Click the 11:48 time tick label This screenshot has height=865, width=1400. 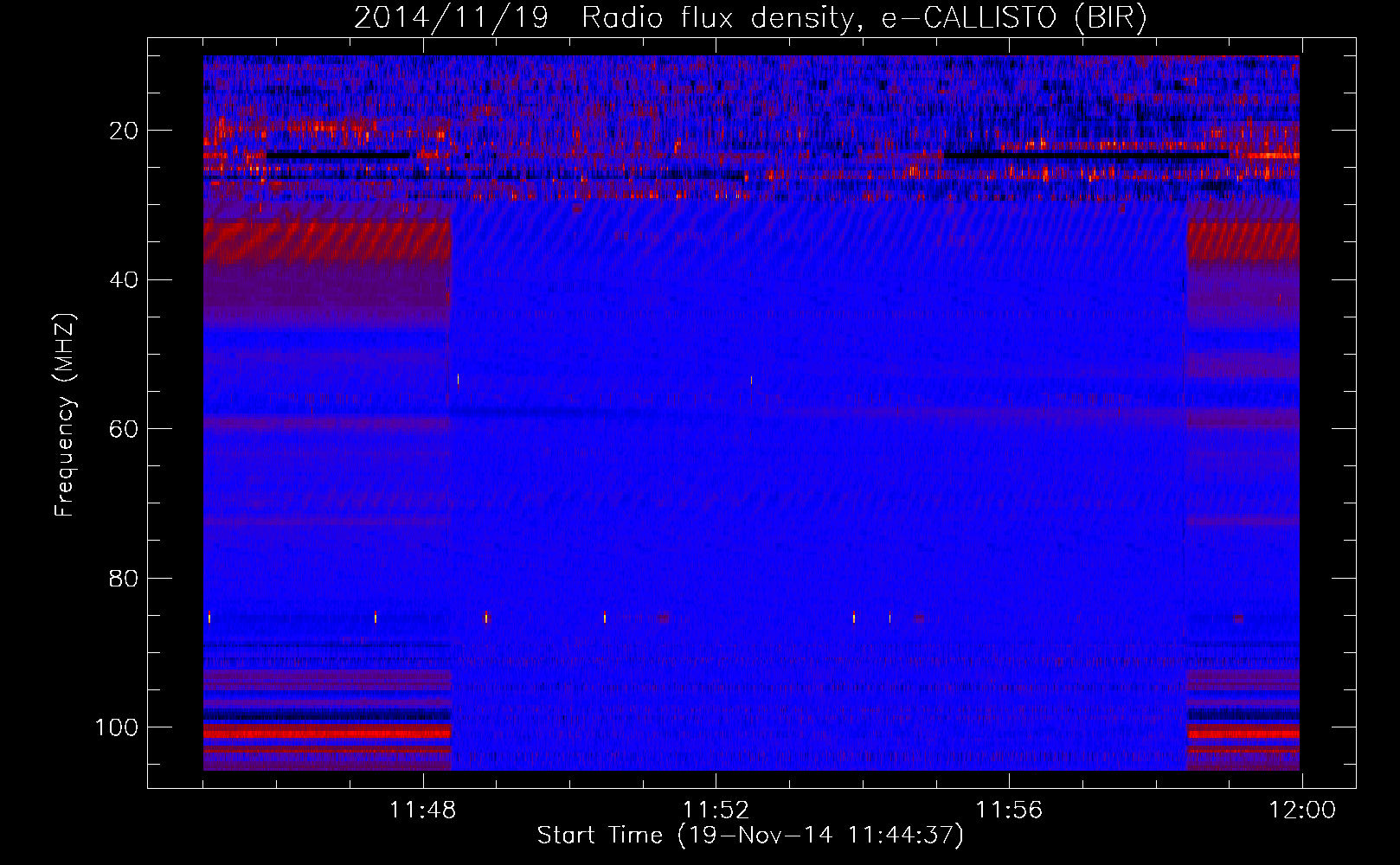pos(422,811)
